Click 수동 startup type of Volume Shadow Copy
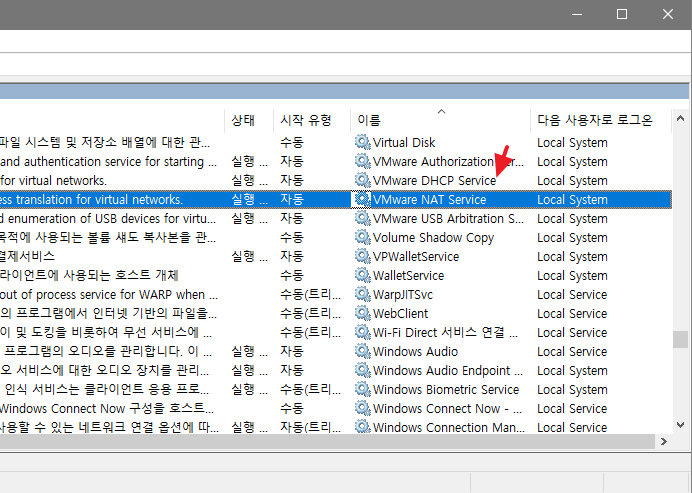Image resolution: width=692 pixels, height=493 pixels. [292, 237]
